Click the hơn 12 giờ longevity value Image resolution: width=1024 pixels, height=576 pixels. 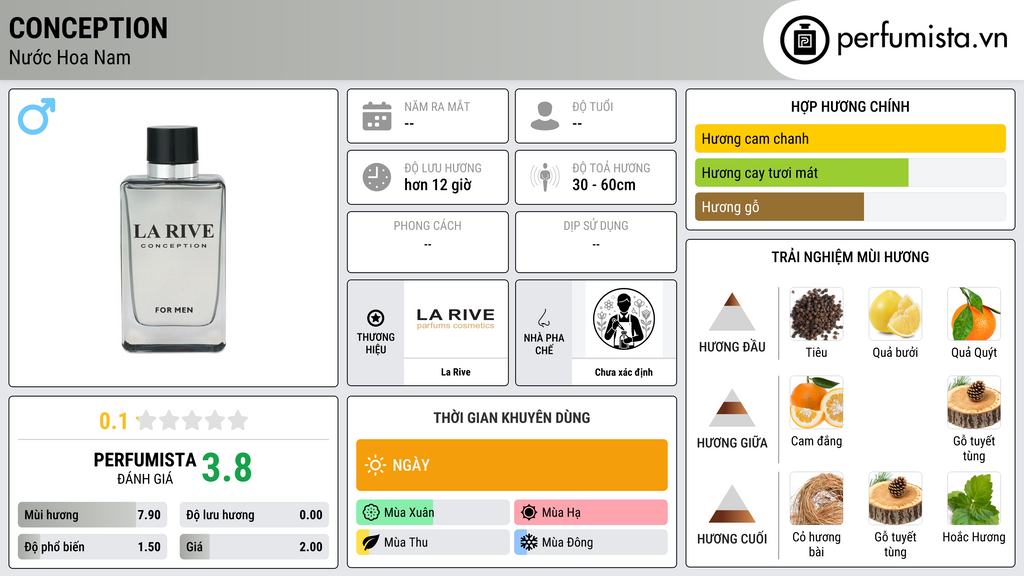tap(438, 185)
